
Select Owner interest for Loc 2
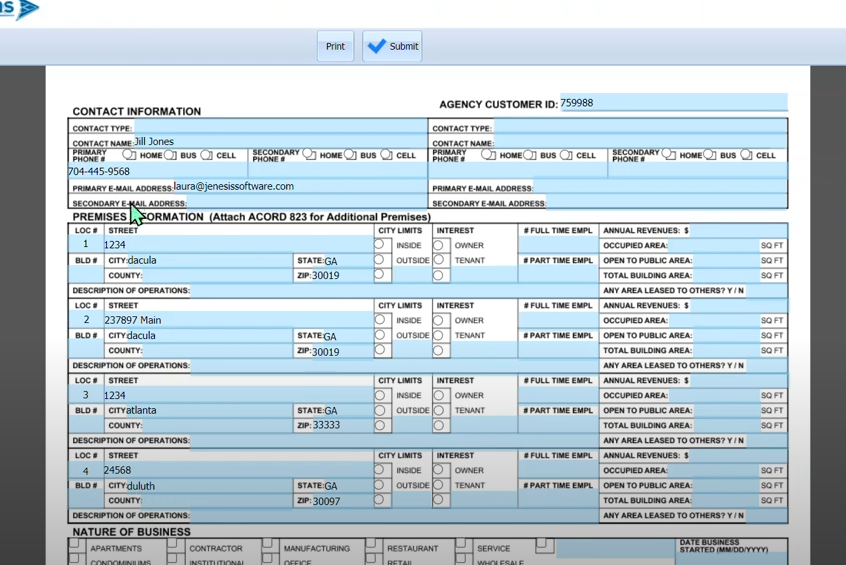(x=439, y=321)
